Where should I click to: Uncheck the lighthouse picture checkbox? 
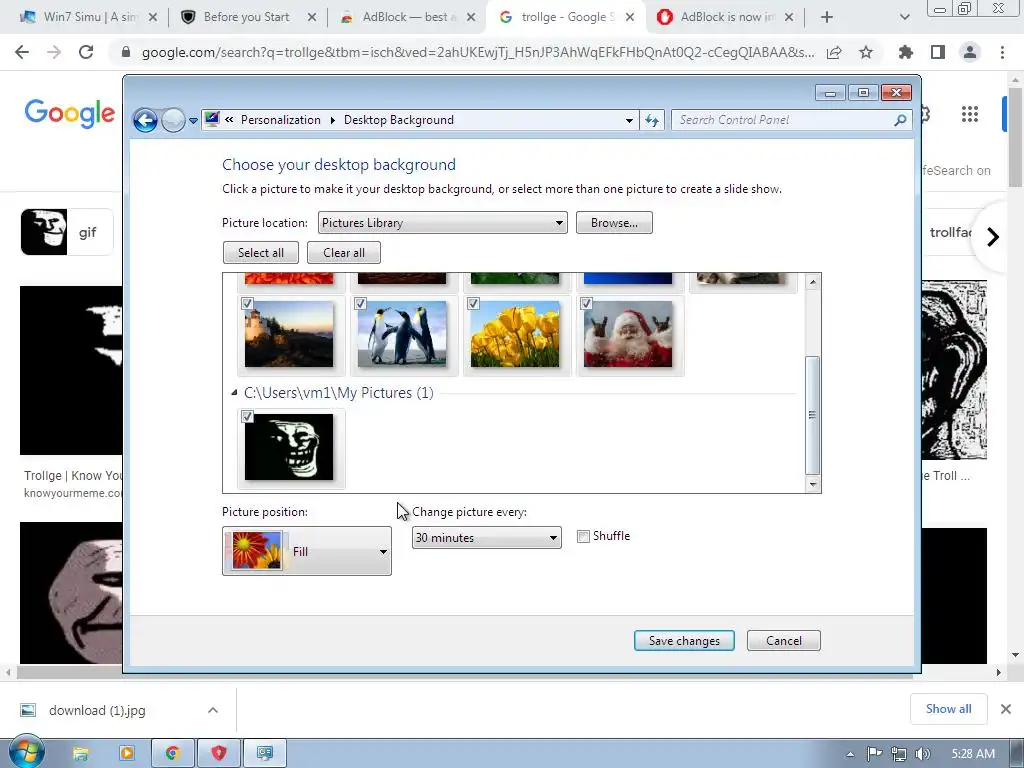click(248, 304)
